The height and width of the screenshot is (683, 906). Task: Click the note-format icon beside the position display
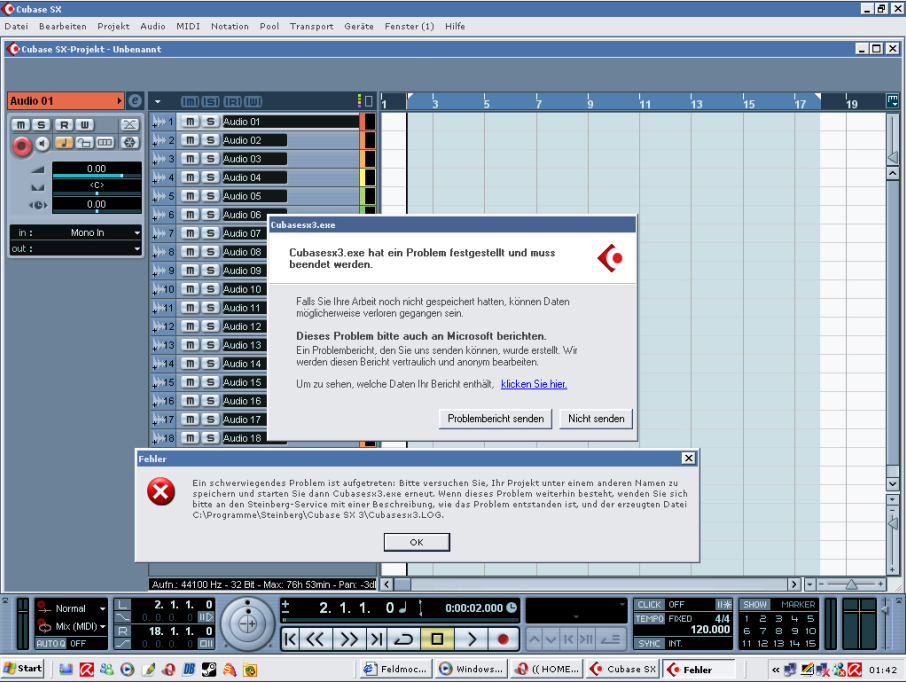pos(403,607)
